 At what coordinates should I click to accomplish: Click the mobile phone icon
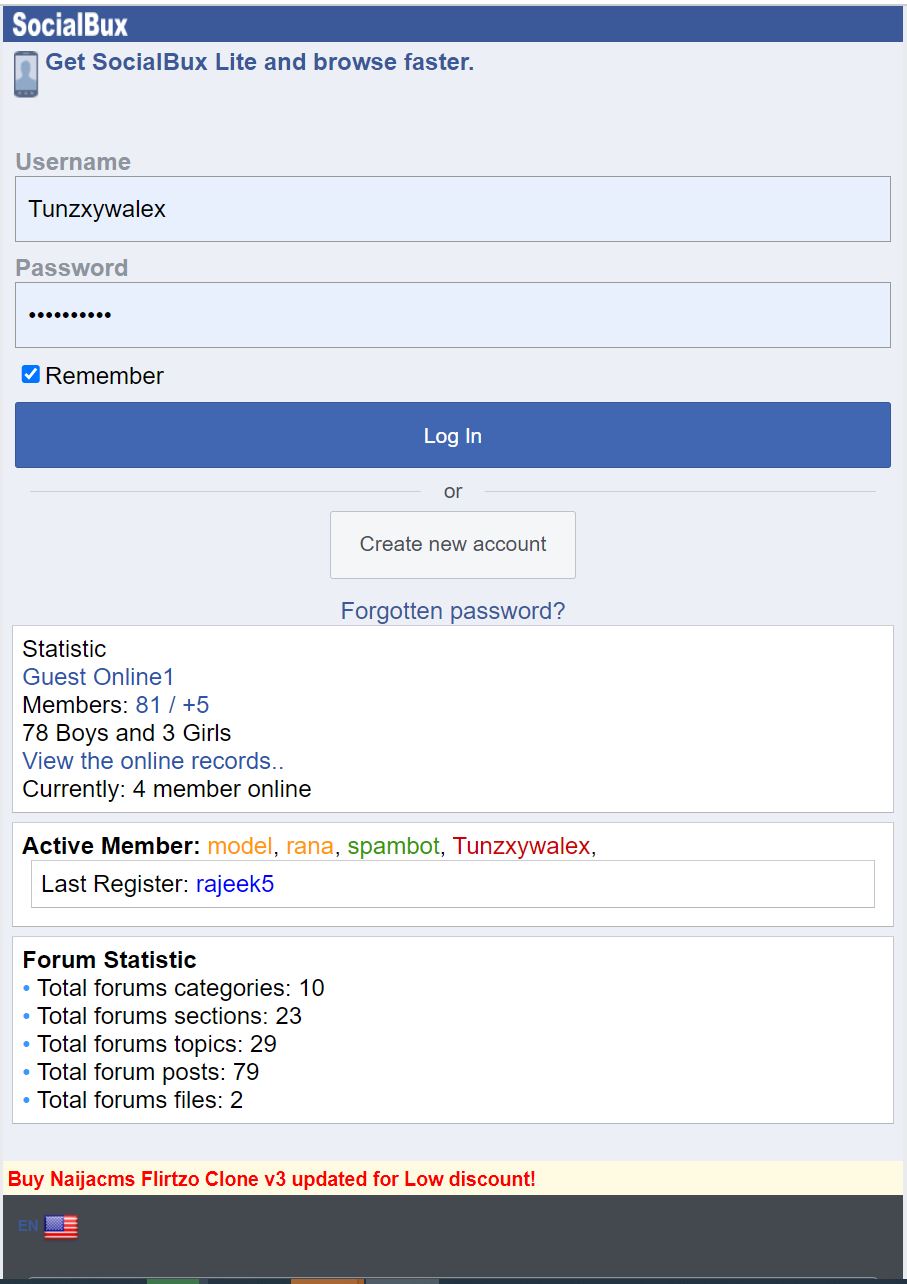click(26, 74)
